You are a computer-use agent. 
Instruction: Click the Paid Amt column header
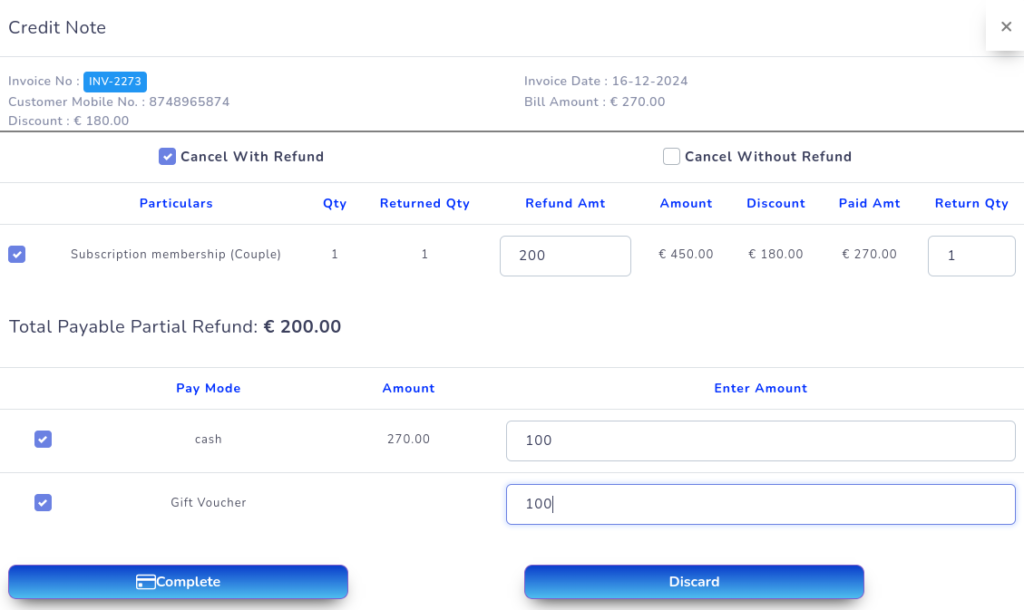(x=869, y=203)
